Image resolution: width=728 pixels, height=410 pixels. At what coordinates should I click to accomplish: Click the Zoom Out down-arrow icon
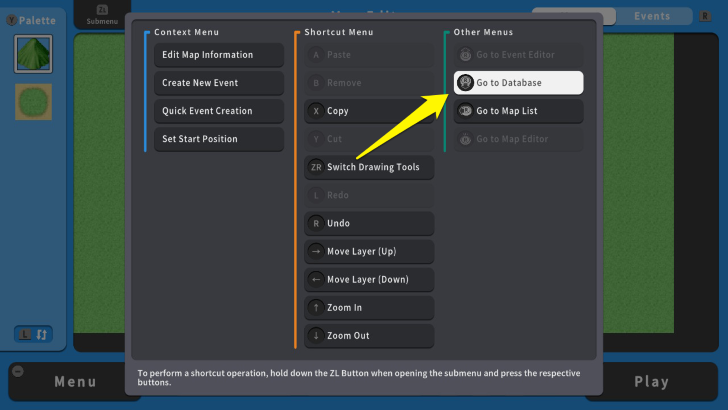click(316, 336)
